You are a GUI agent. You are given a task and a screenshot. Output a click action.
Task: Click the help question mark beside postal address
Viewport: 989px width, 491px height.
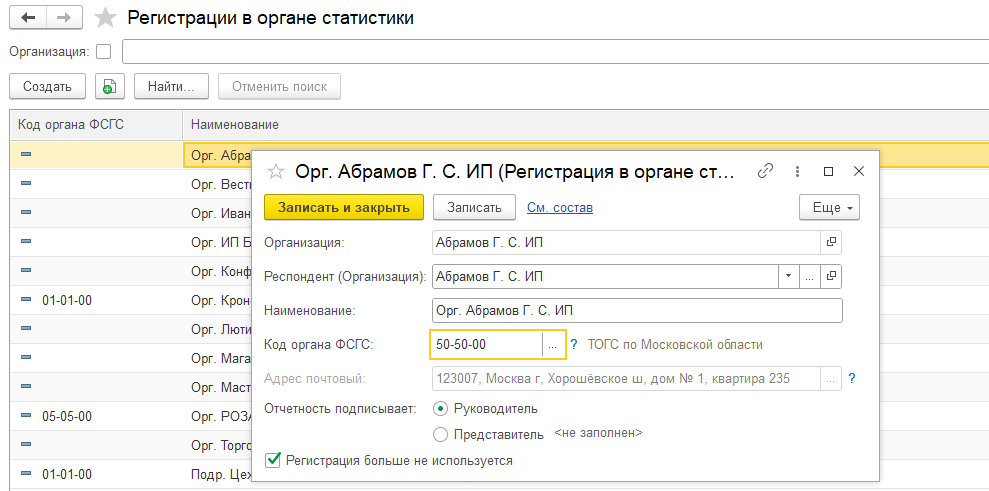click(852, 378)
